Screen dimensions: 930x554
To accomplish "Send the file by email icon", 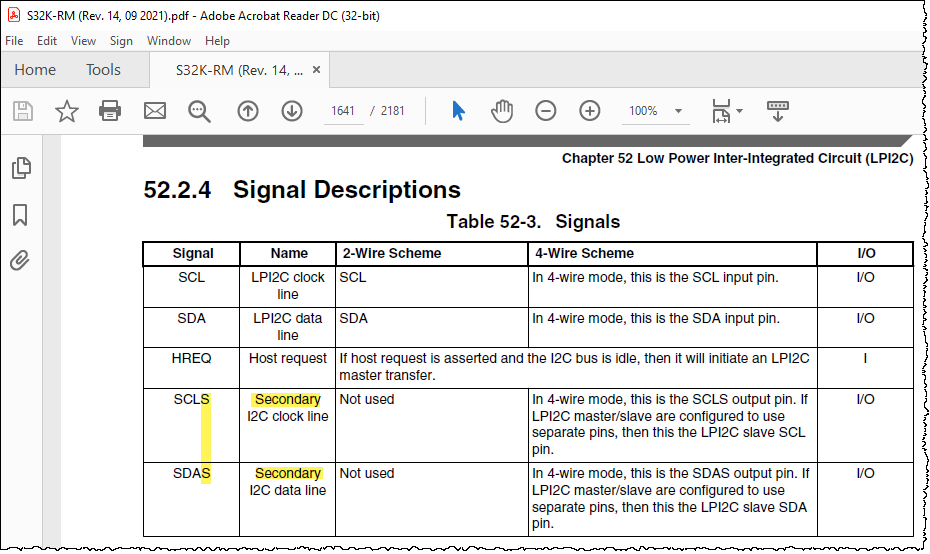I will pos(155,111).
